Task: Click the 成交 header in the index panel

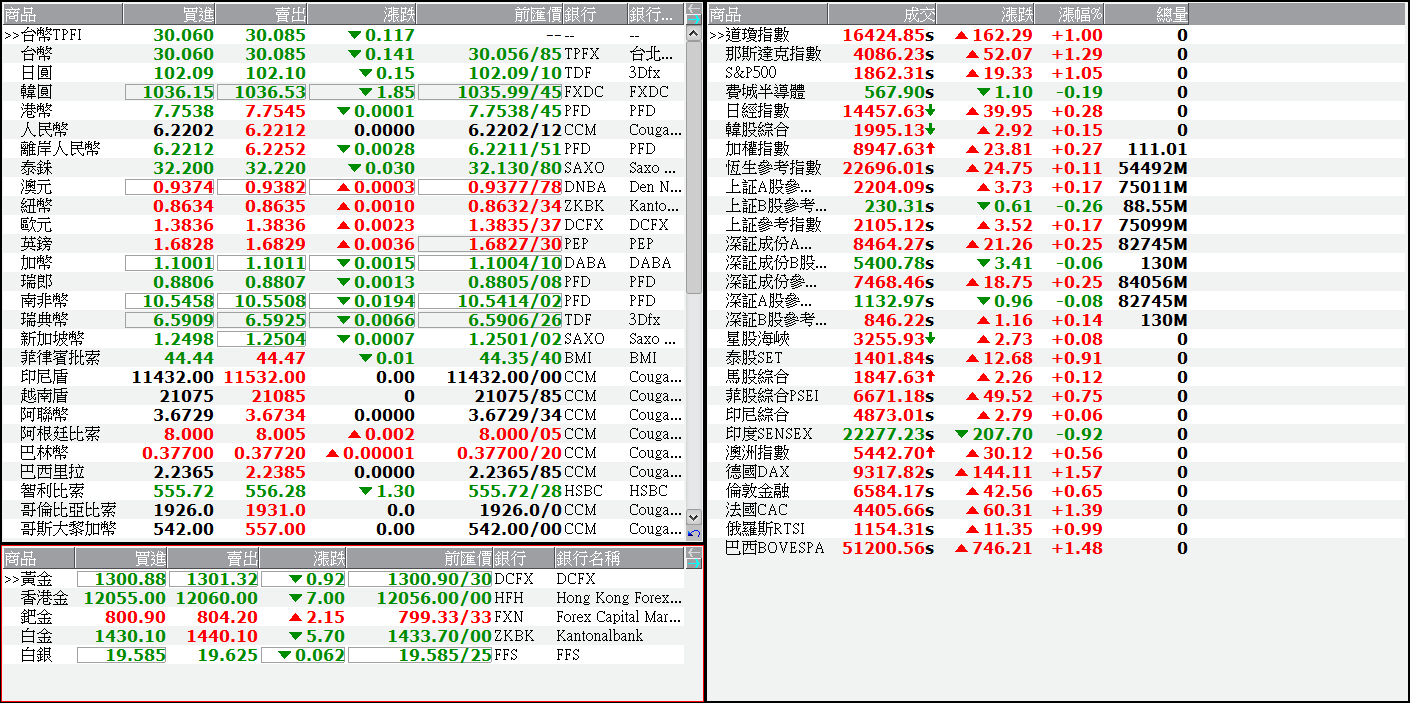Action: pos(883,14)
